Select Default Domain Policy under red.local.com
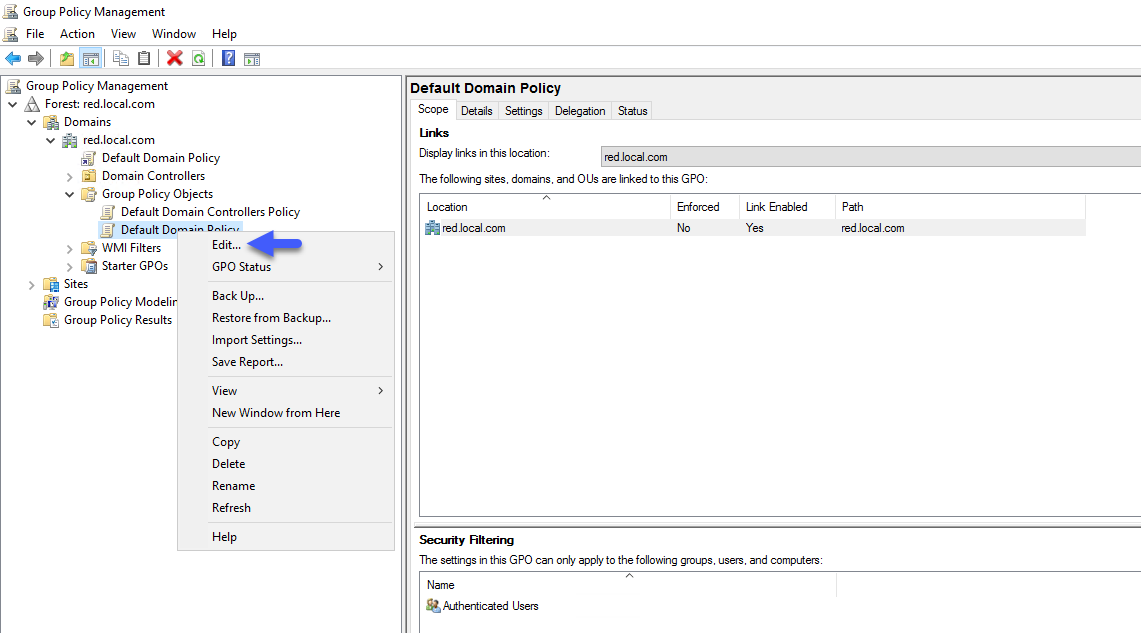 click(160, 158)
